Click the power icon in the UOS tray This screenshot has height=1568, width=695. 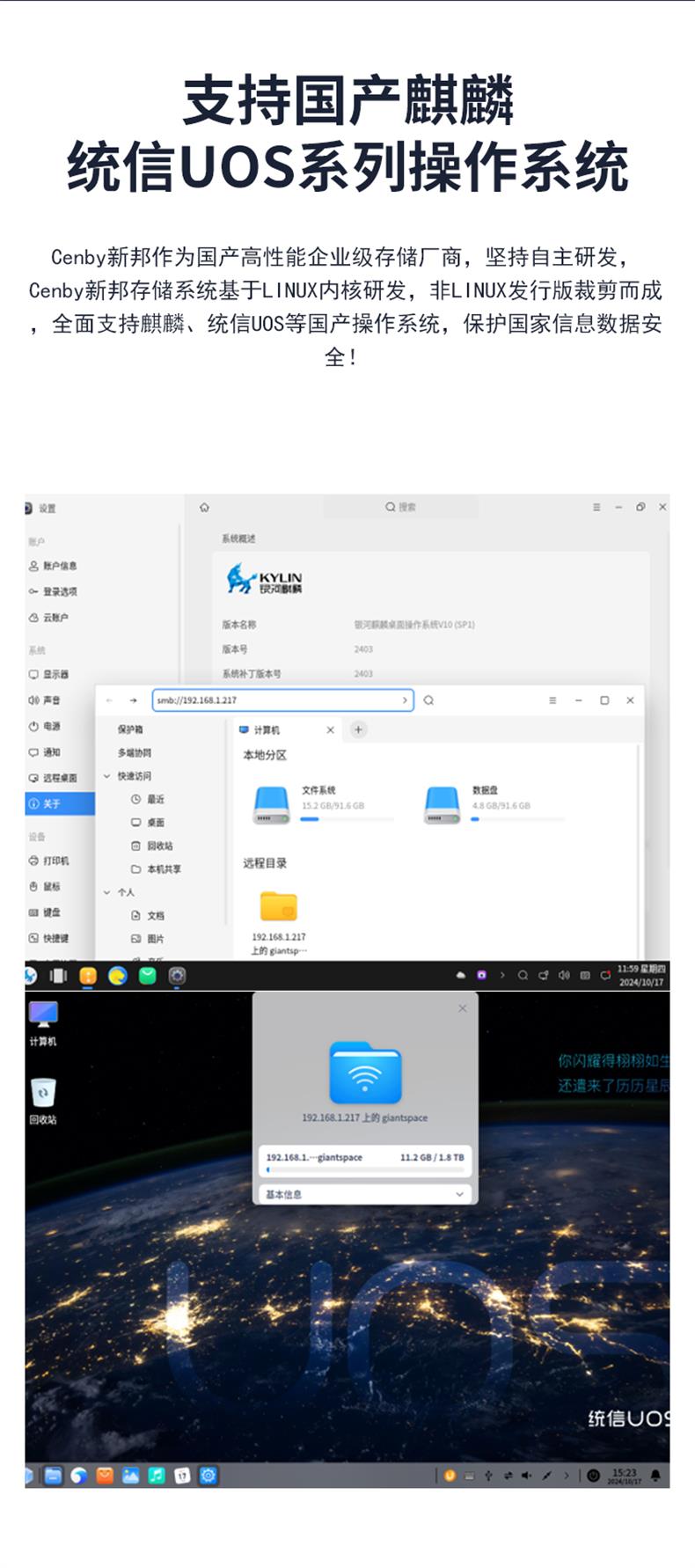[x=594, y=1476]
